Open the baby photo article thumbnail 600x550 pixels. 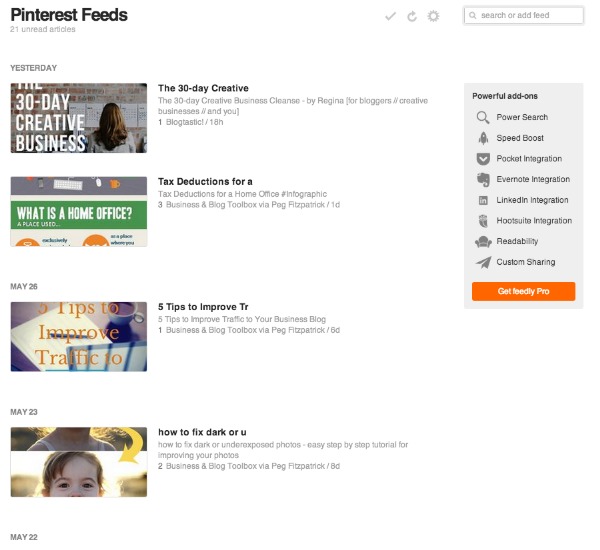[x=79, y=462]
